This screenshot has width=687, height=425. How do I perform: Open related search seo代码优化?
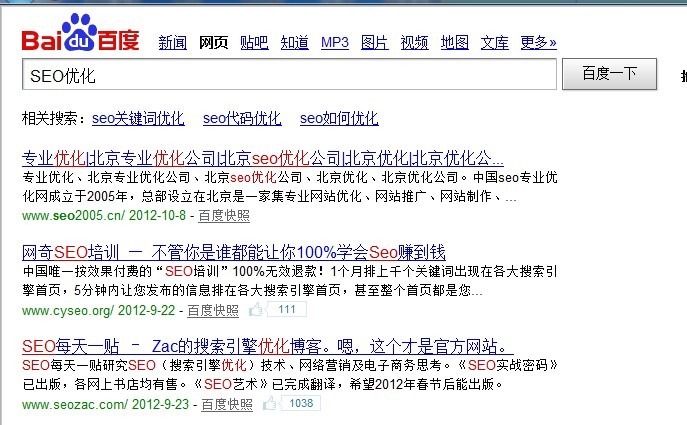pos(242,118)
